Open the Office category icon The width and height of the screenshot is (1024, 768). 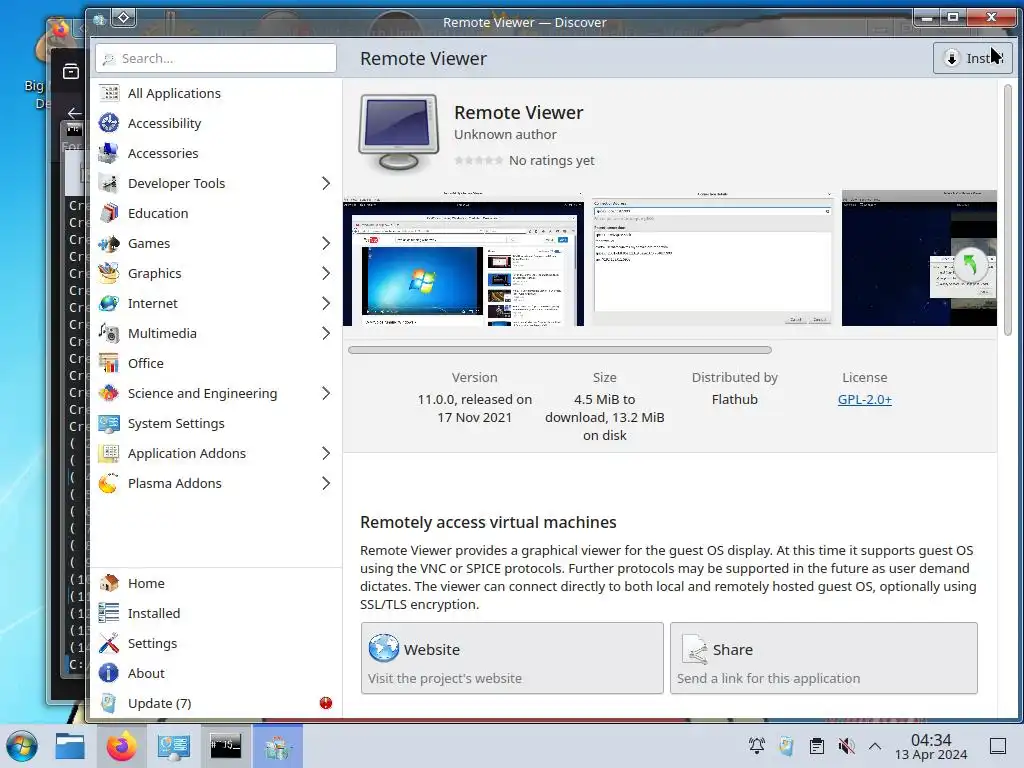tap(109, 364)
